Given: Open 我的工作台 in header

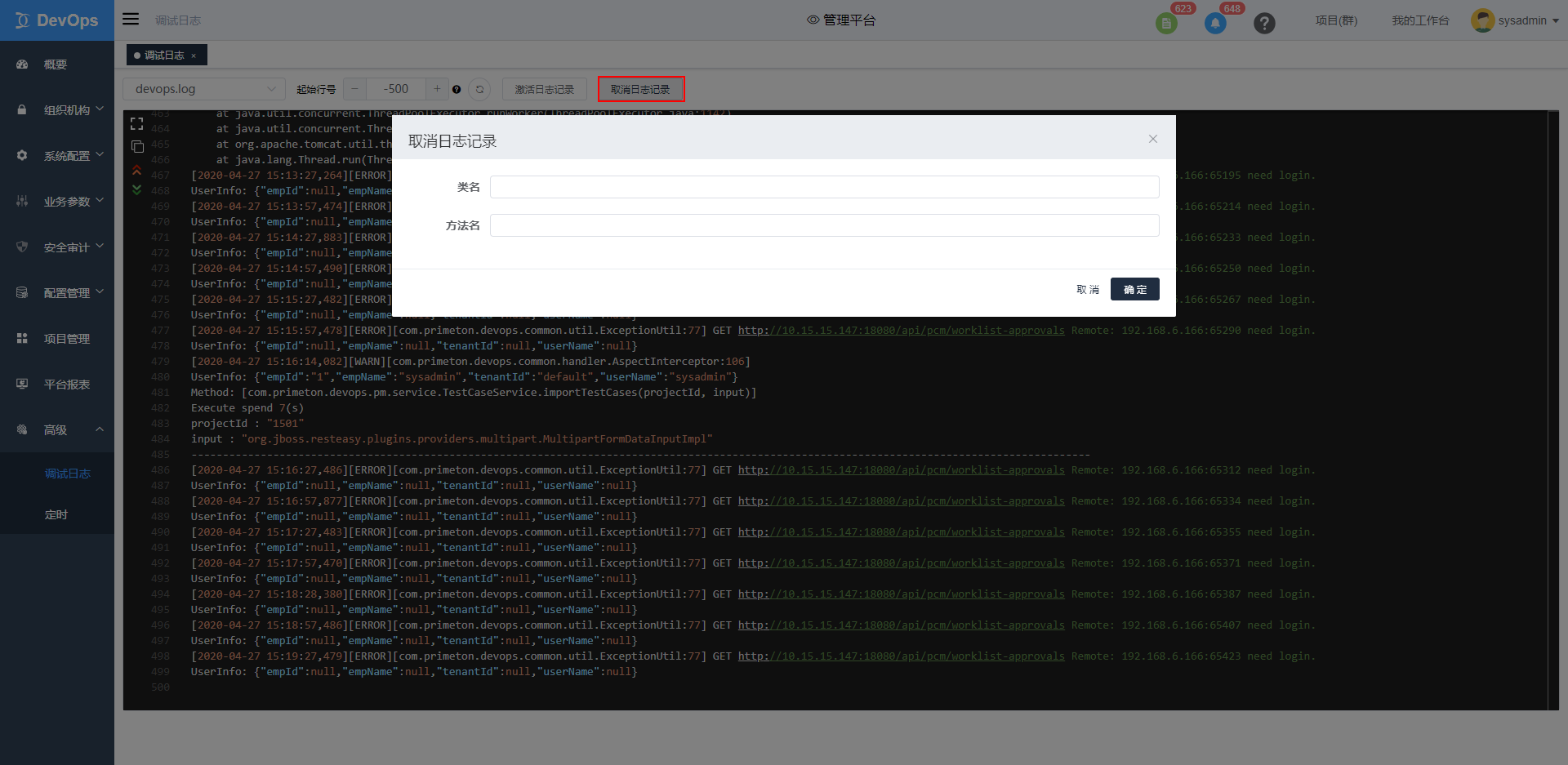Looking at the screenshot, I should (1420, 20).
